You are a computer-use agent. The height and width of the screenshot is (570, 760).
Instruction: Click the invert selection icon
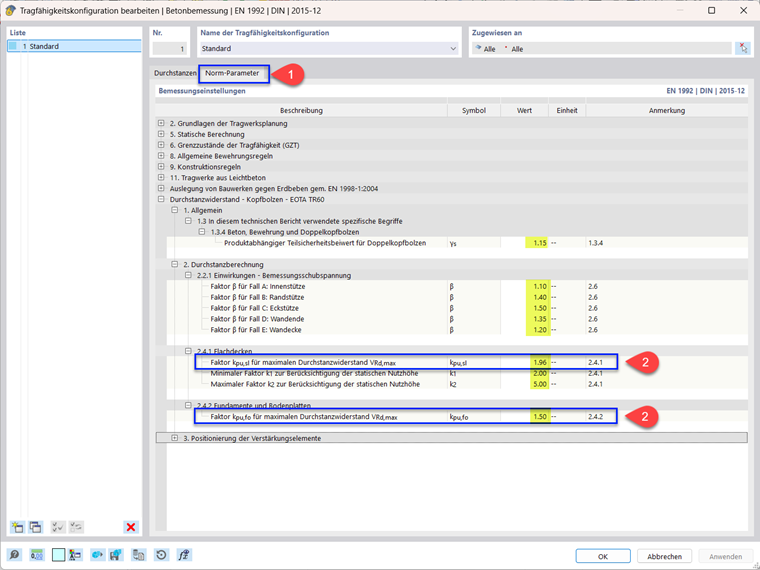[x=76, y=527]
